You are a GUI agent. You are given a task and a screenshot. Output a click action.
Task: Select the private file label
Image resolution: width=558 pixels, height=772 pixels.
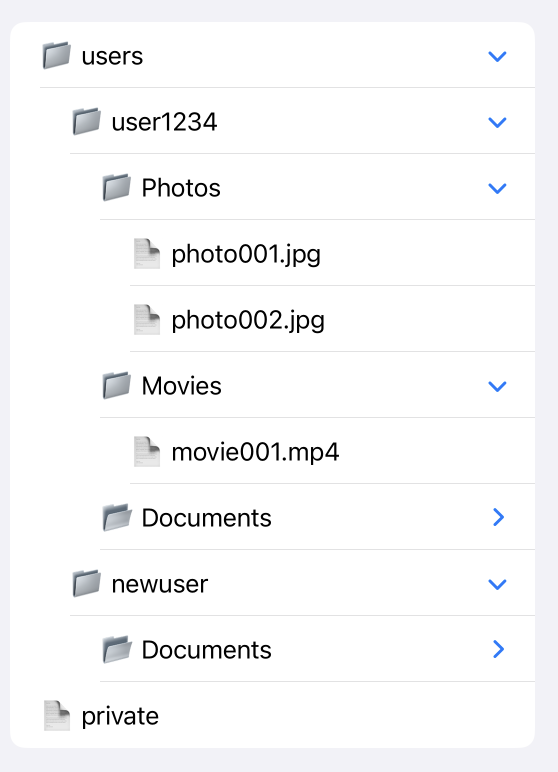pos(120,717)
